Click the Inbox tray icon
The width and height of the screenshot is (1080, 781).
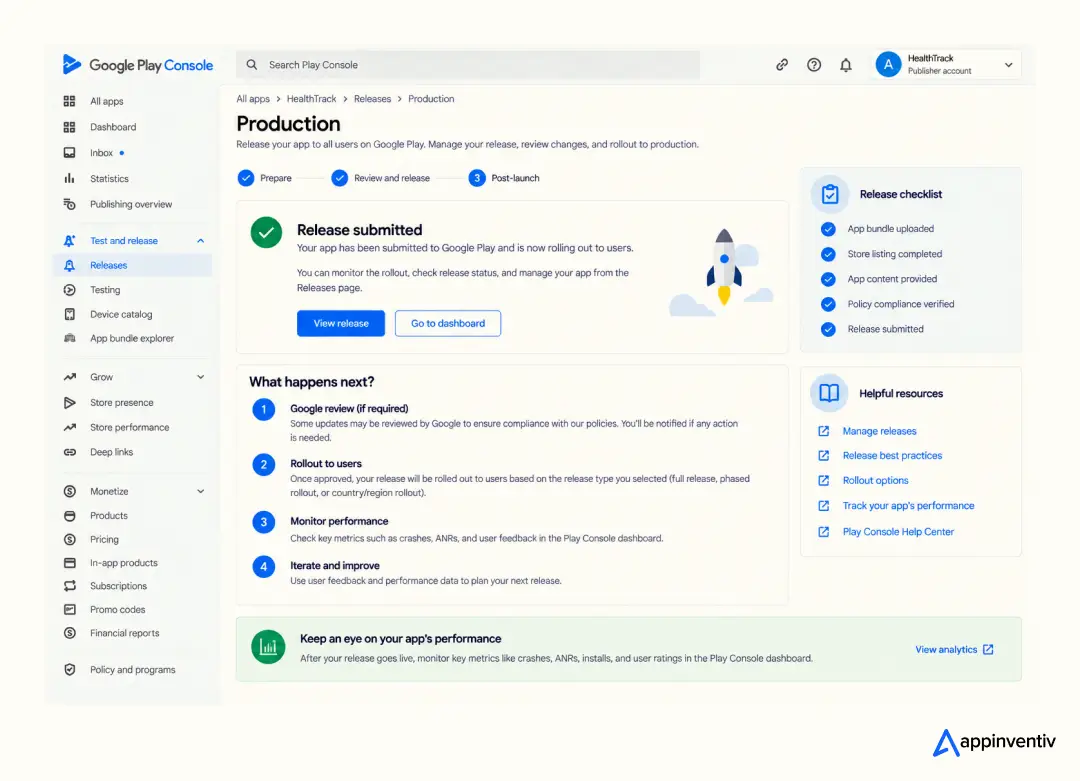click(x=70, y=153)
